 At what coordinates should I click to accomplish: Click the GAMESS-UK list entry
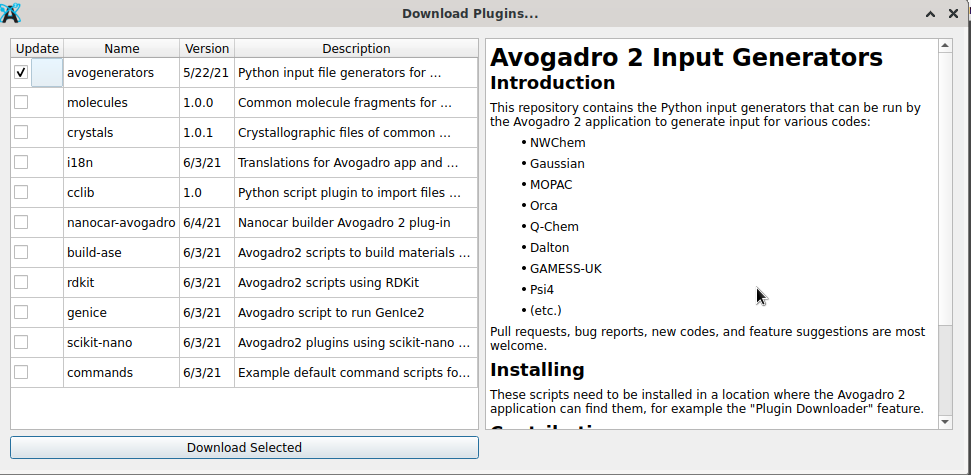(x=565, y=269)
